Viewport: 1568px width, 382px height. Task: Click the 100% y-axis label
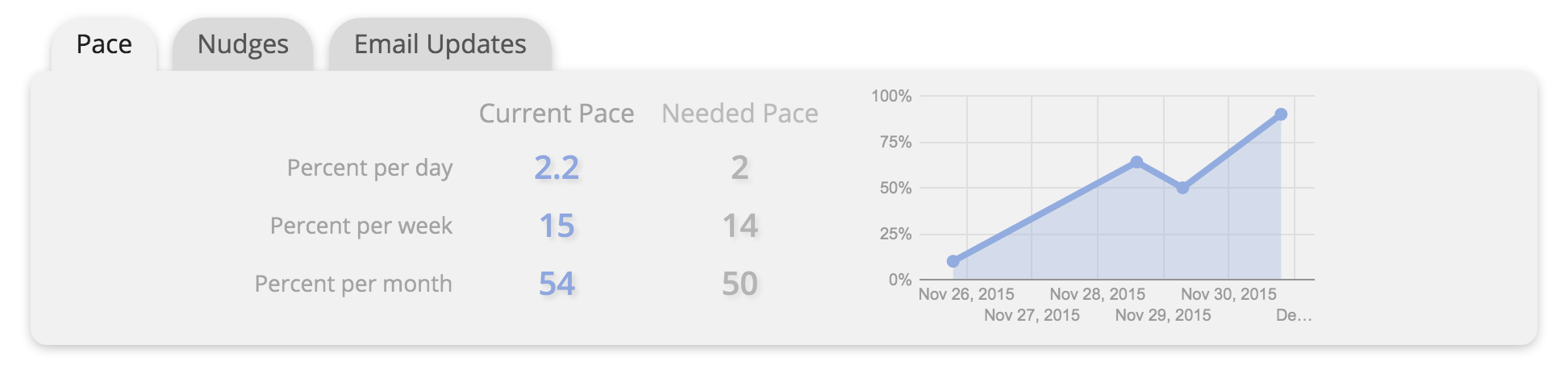[891, 96]
